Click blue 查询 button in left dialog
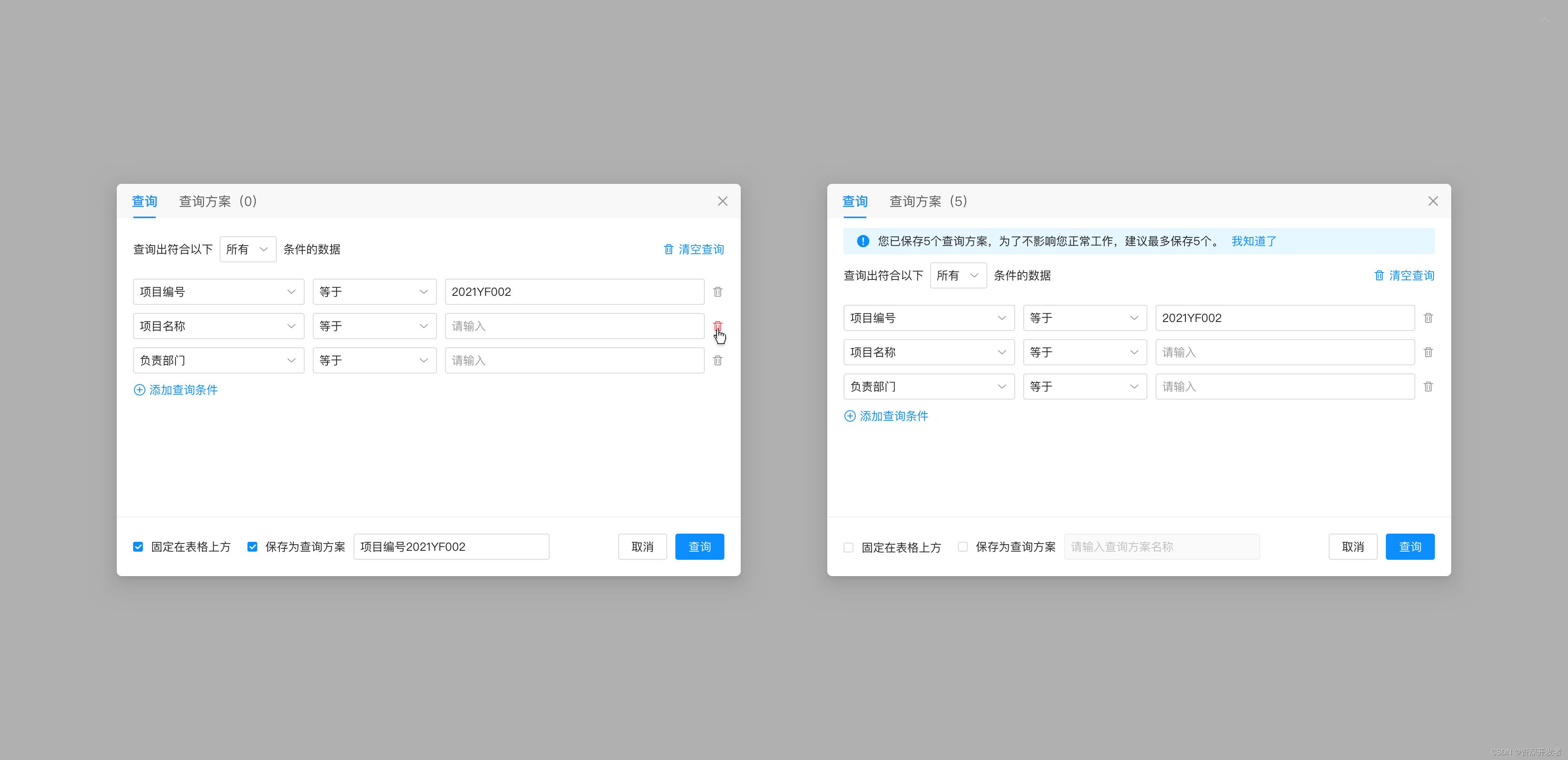Screen dimensions: 1568x760 click(699, 547)
